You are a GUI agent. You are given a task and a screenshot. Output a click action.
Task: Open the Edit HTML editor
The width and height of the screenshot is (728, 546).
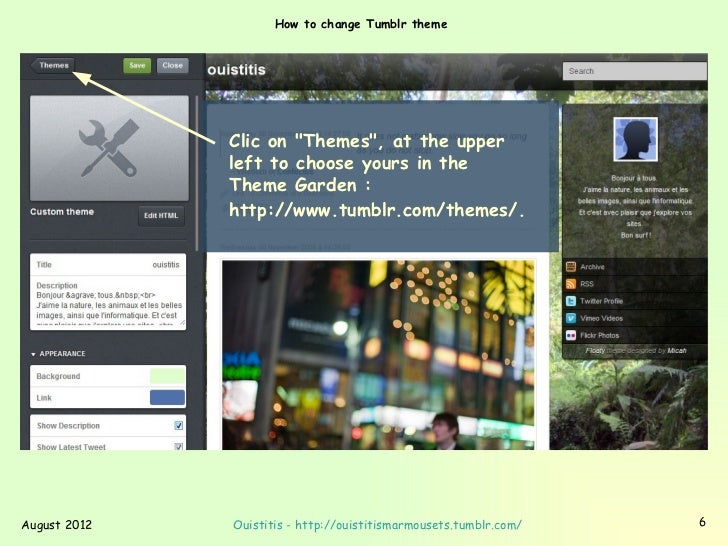[x=161, y=215]
